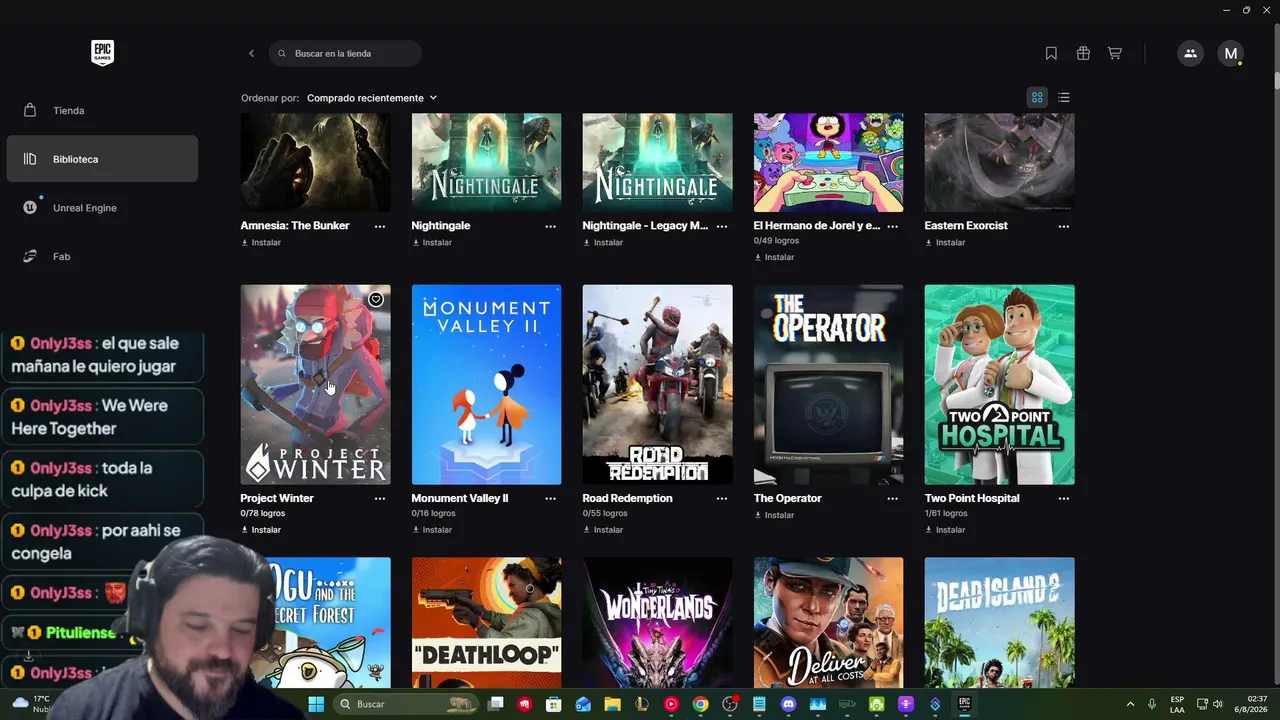
Task: Select Biblioteca in the sidebar
Action: click(102, 159)
